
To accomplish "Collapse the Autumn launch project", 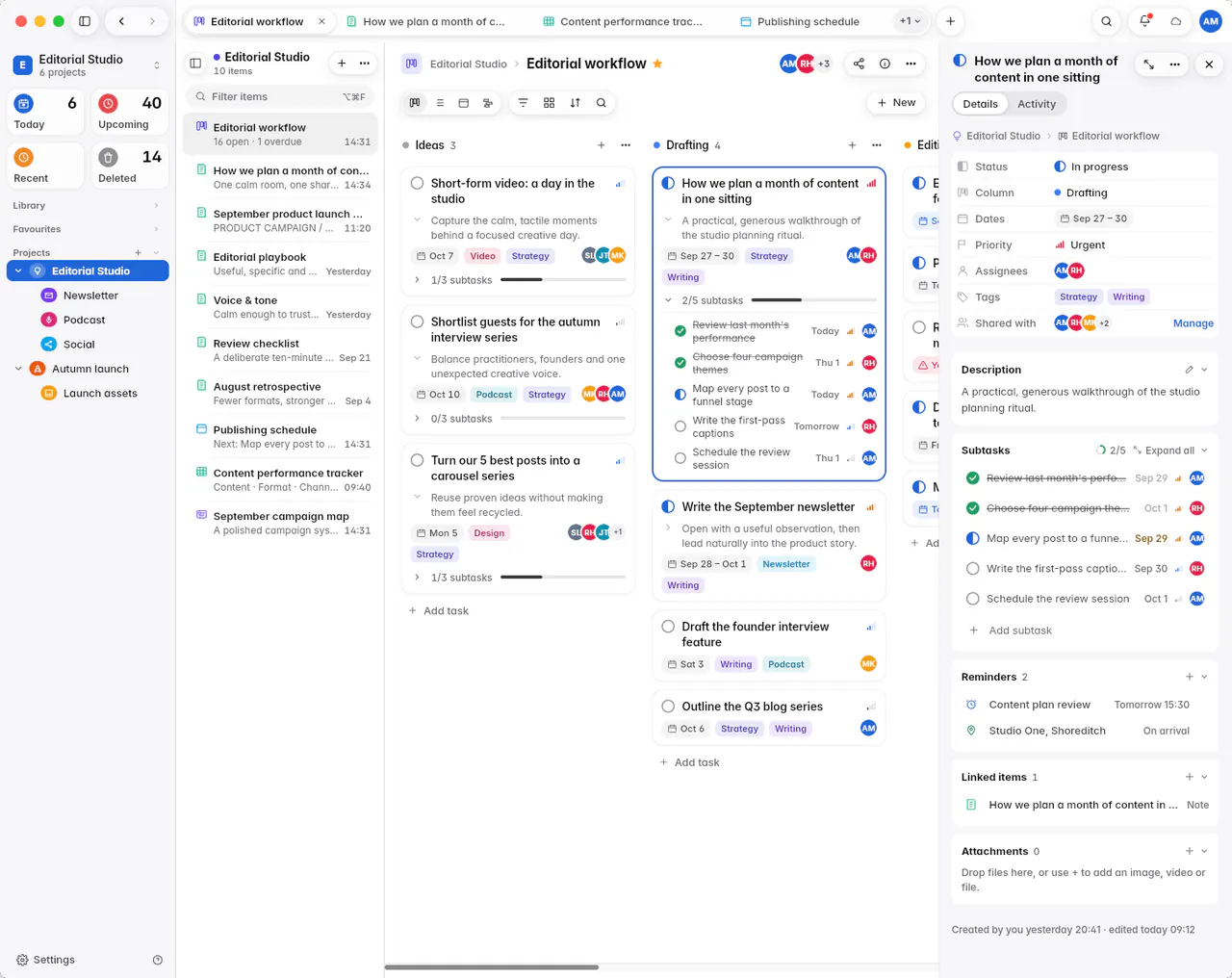I will 18,369.
